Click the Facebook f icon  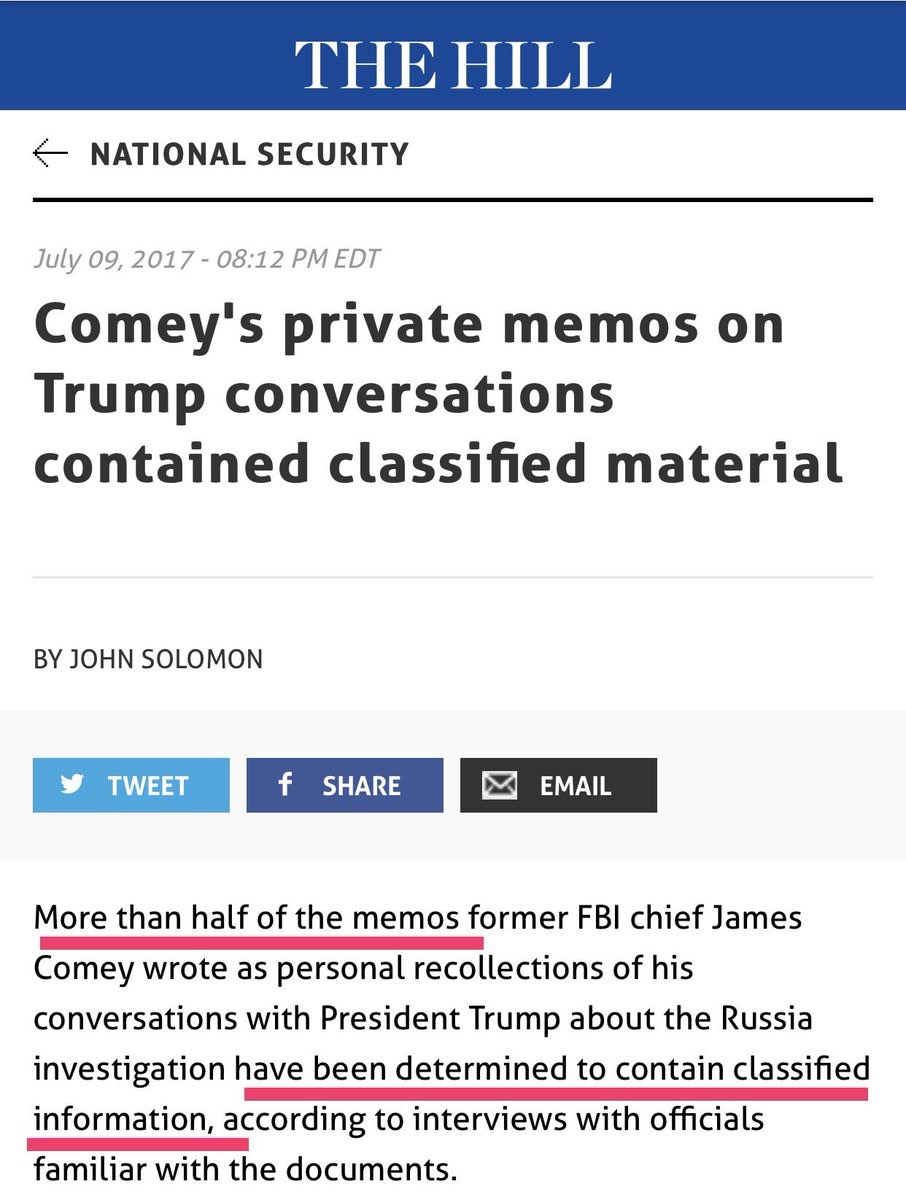click(x=285, y=785)
